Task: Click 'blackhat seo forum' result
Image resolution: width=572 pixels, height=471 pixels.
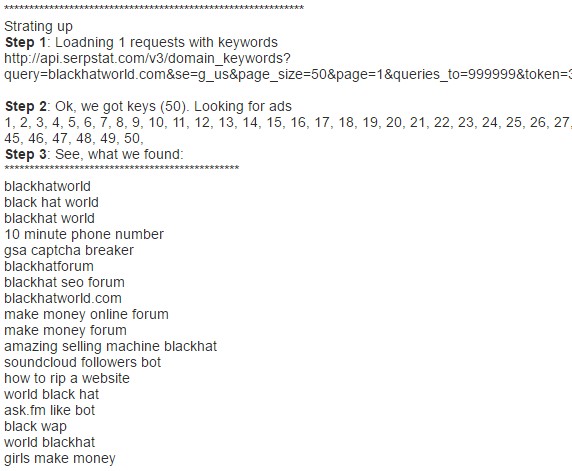Action: [x=65, y=282]
